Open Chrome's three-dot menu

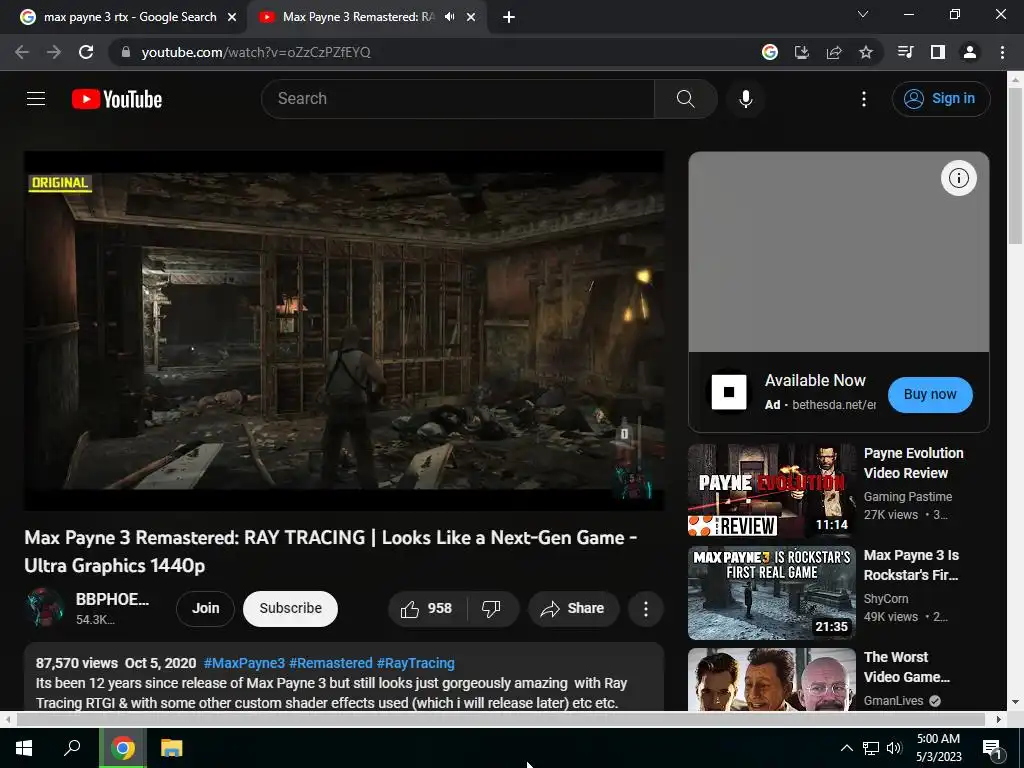tap(1002, 52)
